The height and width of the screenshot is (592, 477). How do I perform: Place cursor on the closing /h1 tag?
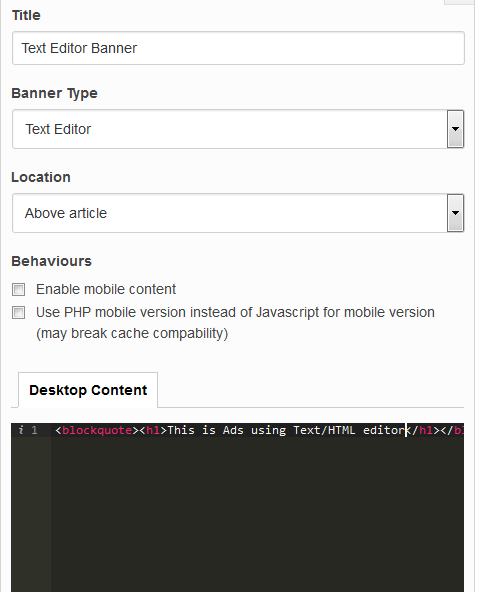point(423,430)
